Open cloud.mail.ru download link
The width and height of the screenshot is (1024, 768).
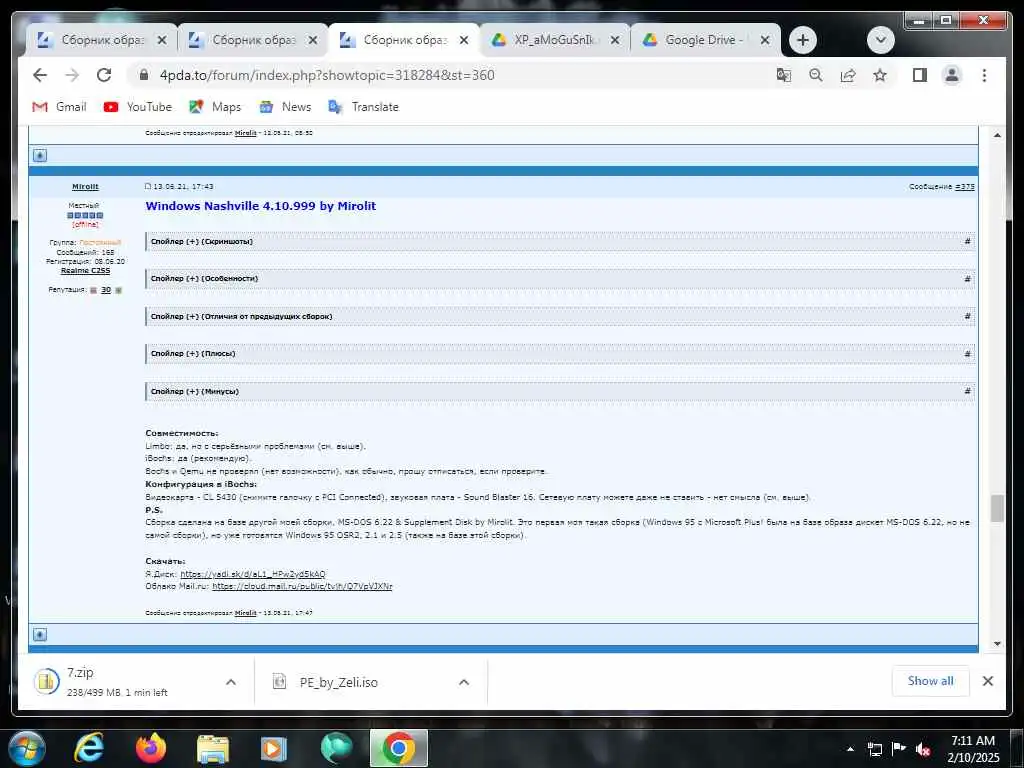click(x=302, y=586)
